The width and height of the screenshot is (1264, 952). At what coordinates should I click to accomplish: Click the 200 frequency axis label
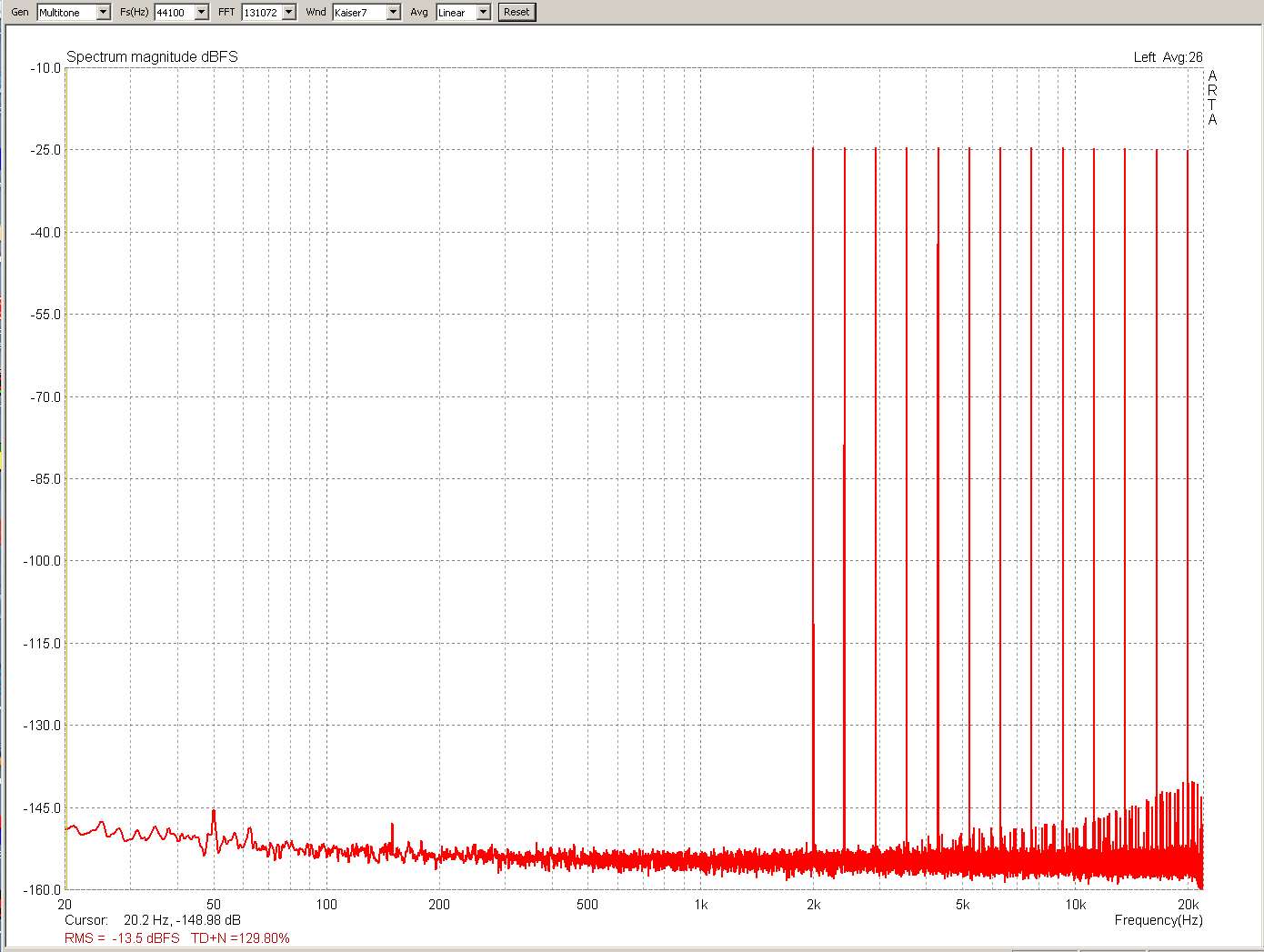(x=439, y=905)
